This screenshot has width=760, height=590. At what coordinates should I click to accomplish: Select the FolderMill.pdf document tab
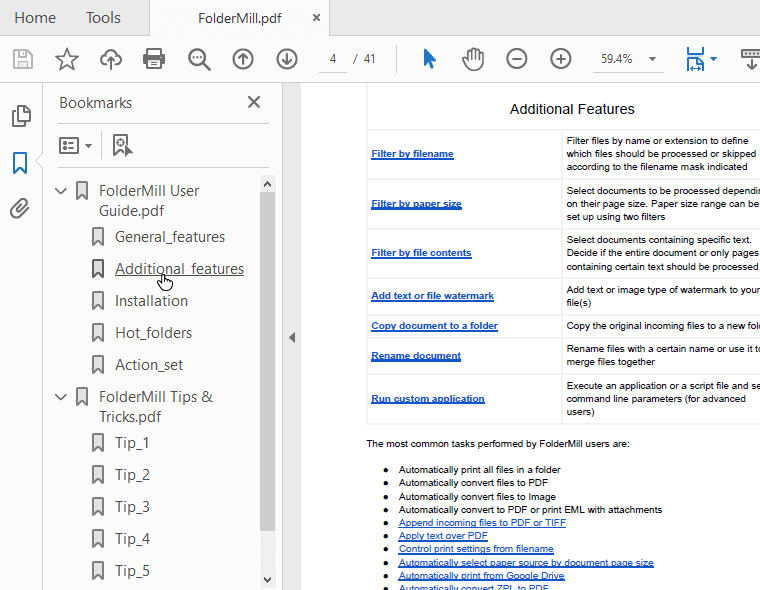[239, 18]
